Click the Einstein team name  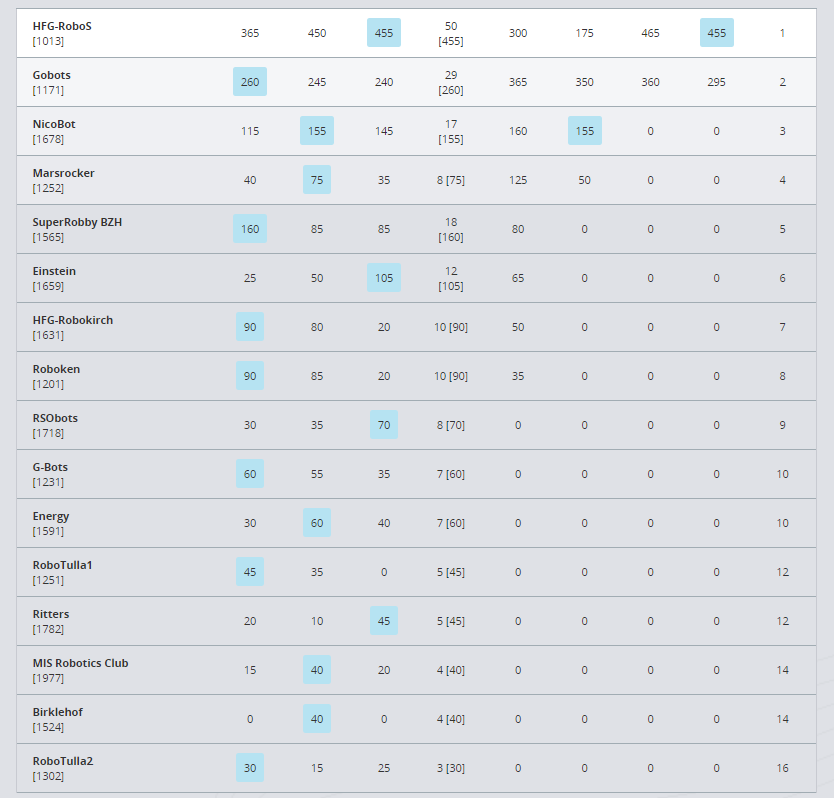(54, 271)
